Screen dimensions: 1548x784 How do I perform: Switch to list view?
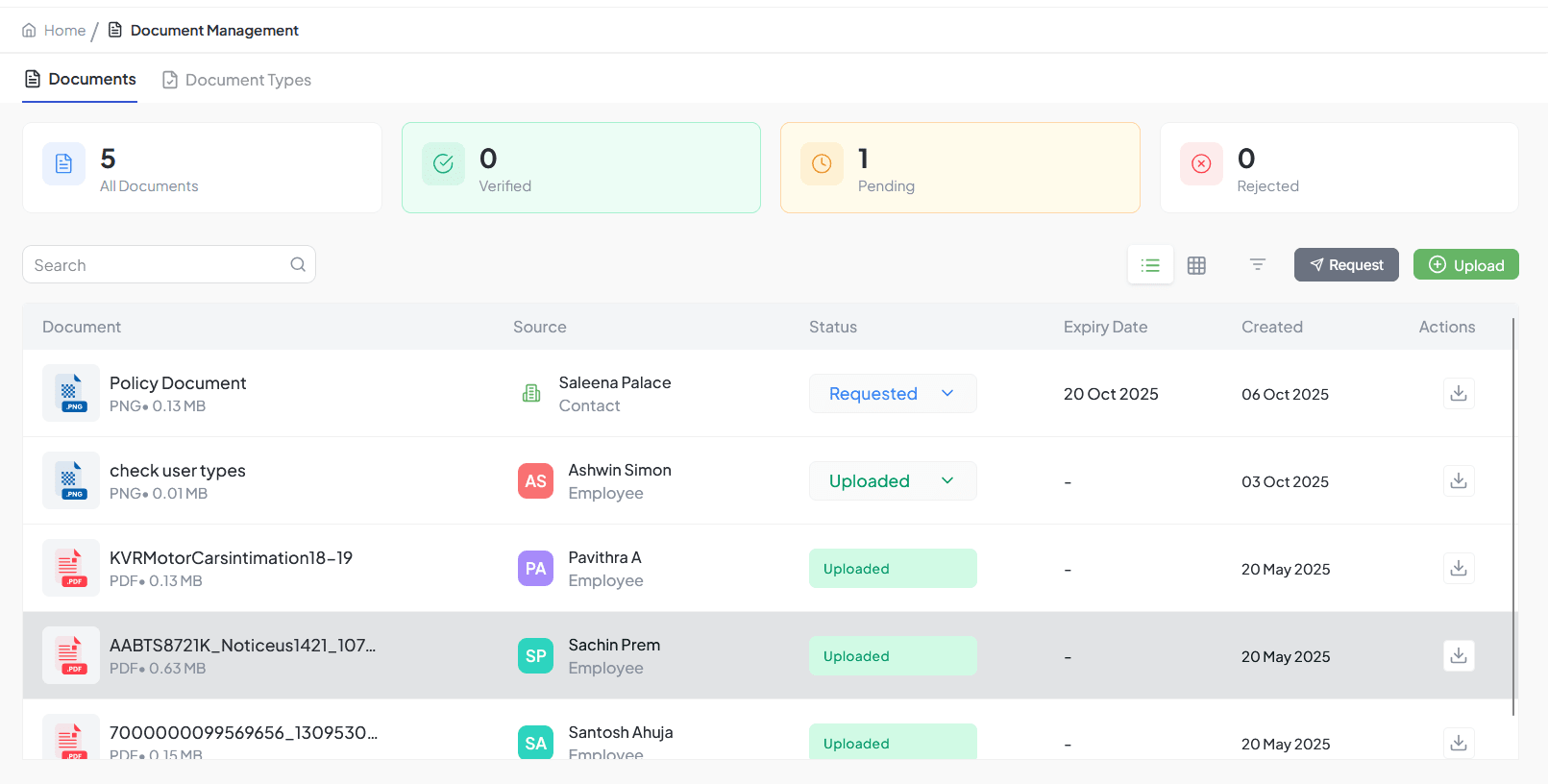pyautogui.click(x=1150, y=265)
